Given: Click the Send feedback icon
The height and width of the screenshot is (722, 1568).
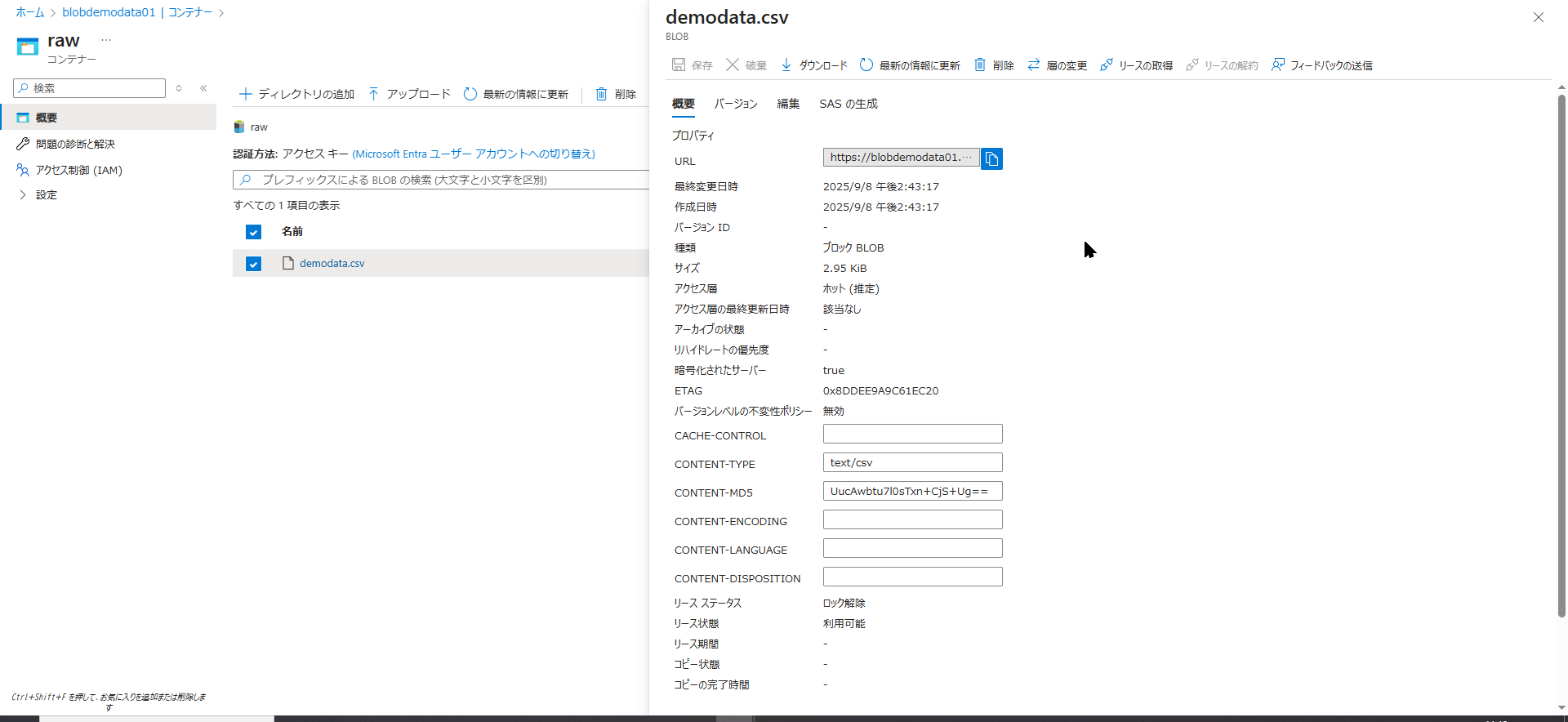Looking at the screenshot, I should tap(1278, 65).
